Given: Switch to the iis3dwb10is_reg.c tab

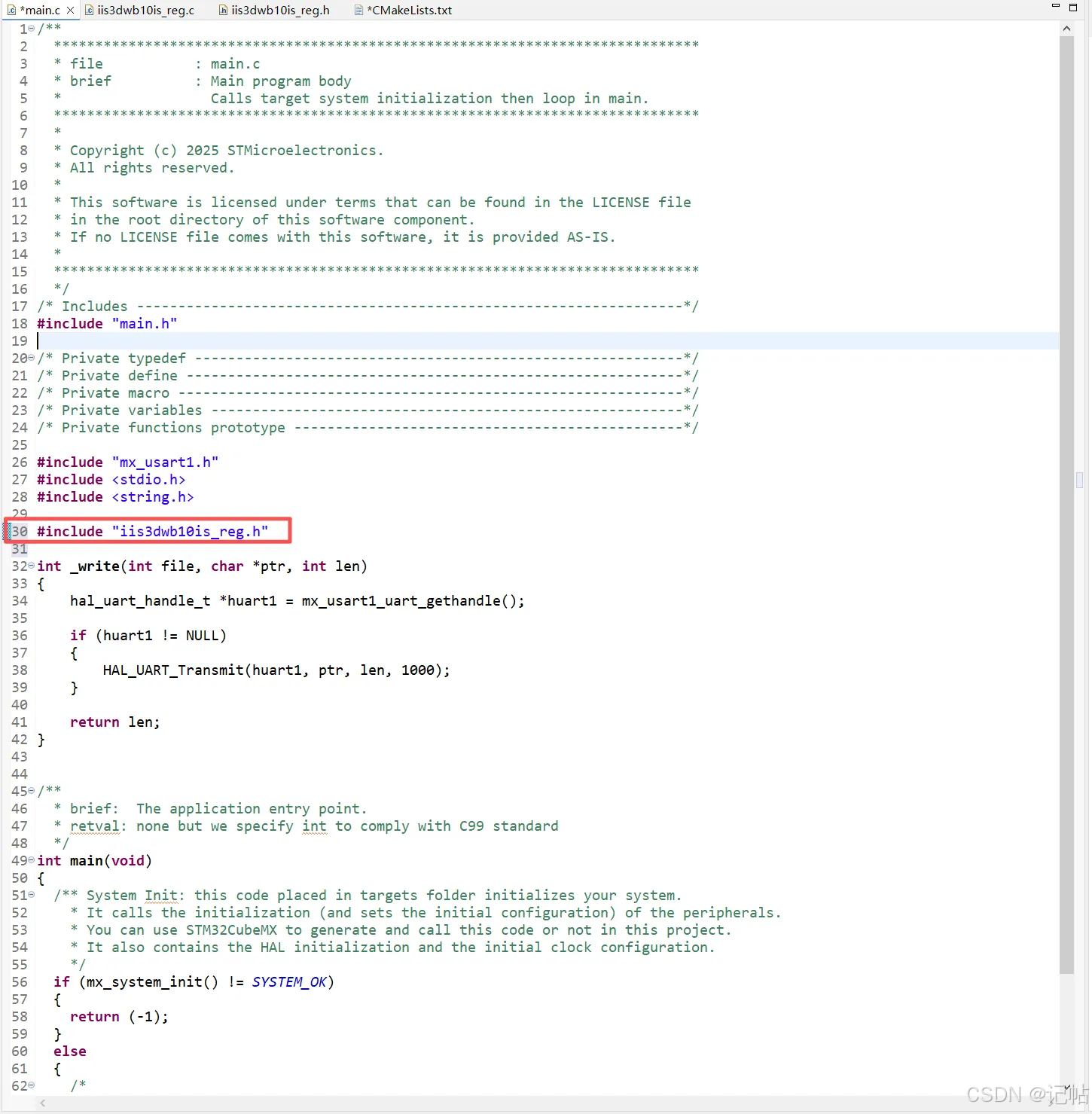Looking at the screenshot, I should (x=140, y=10).
